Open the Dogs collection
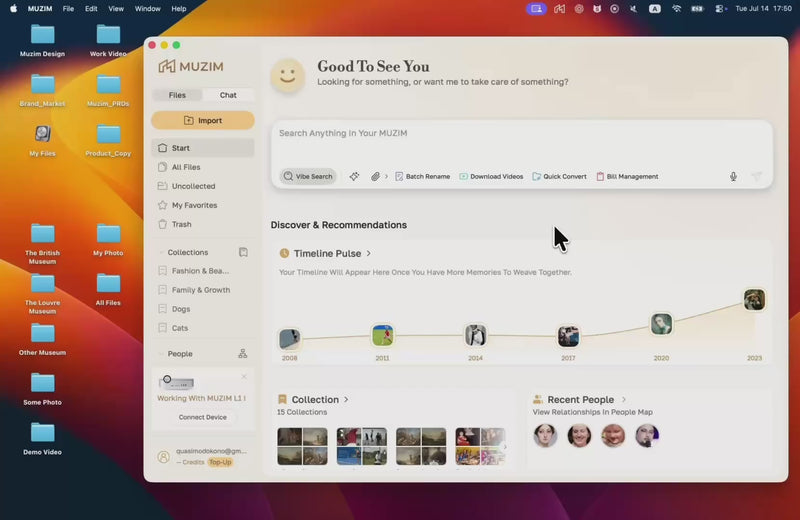The image size is (800, 520). coord(203,309)
